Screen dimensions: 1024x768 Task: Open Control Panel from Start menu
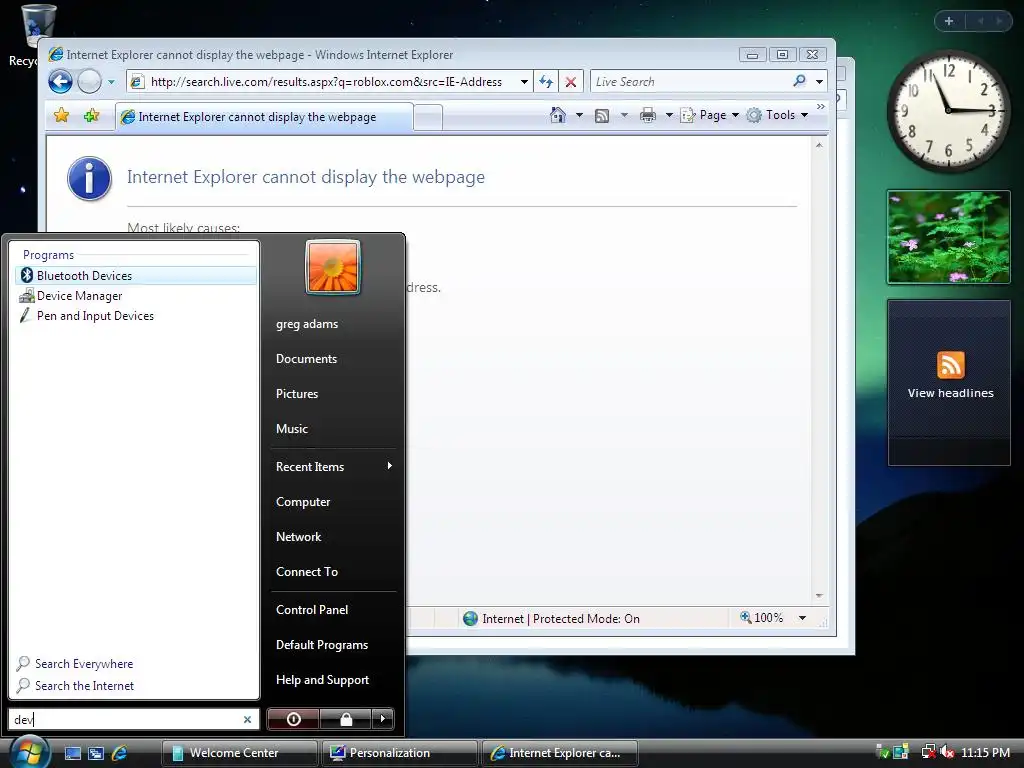(312, 610)
